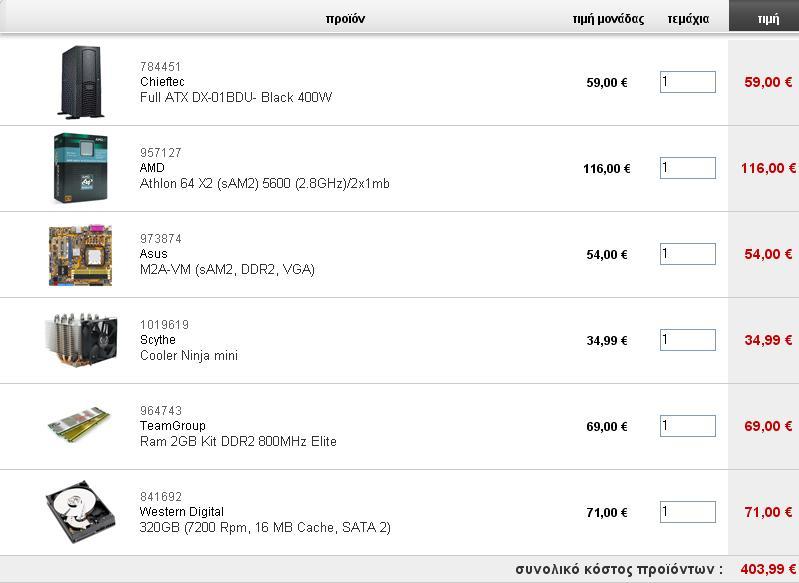Click the τιμή column header
799x583 pixels.
pyautogui.click(x=768, y=19)
